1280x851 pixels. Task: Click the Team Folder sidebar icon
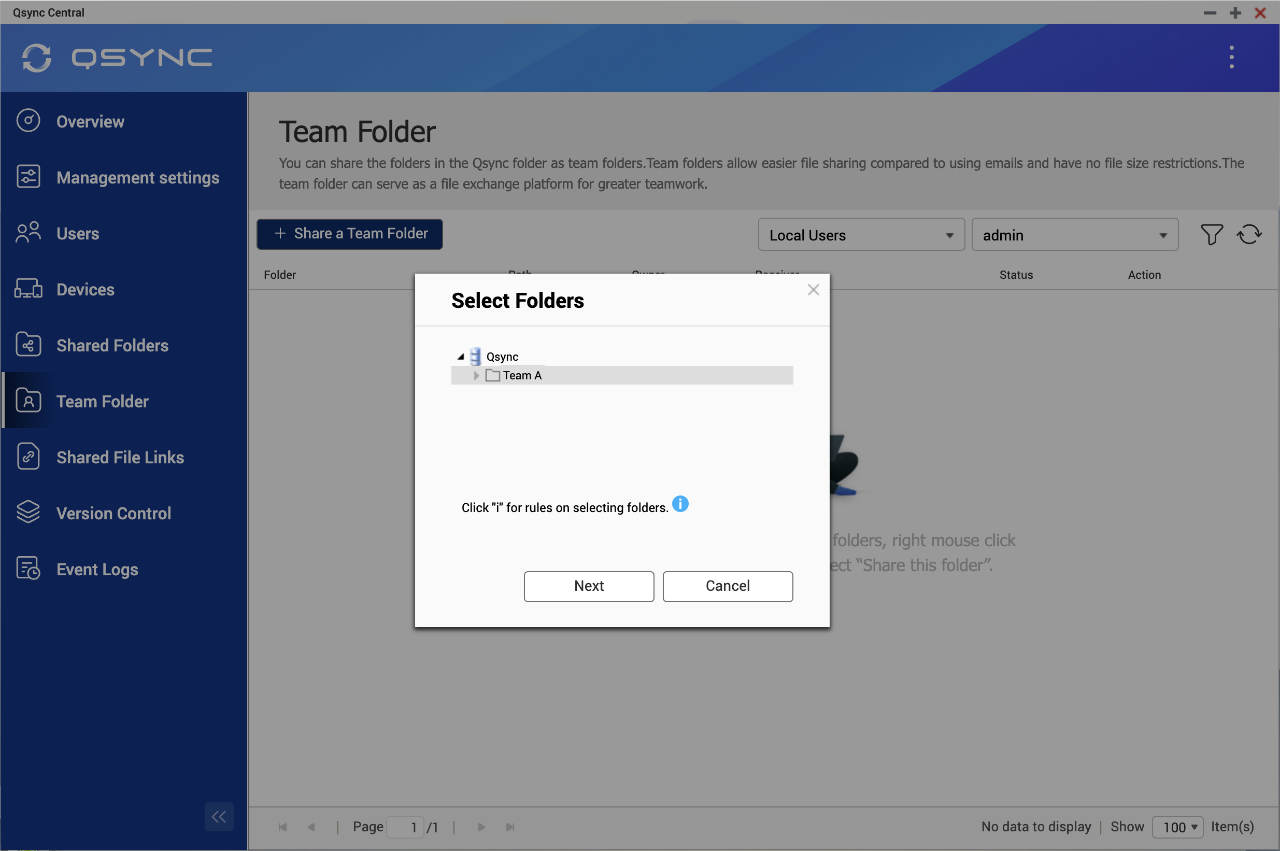point(28,401)
